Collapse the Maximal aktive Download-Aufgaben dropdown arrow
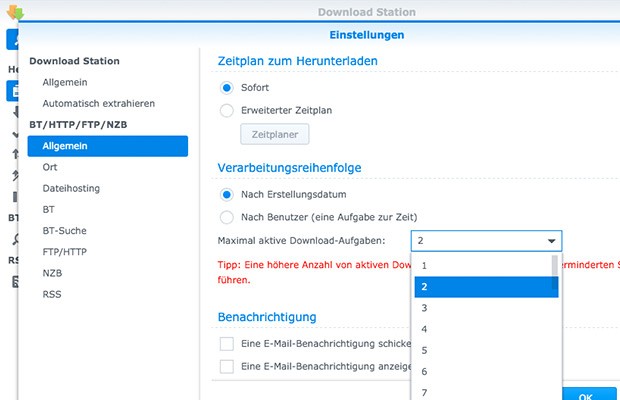This screenshot has width=620, height=400. tap(551, 241)
